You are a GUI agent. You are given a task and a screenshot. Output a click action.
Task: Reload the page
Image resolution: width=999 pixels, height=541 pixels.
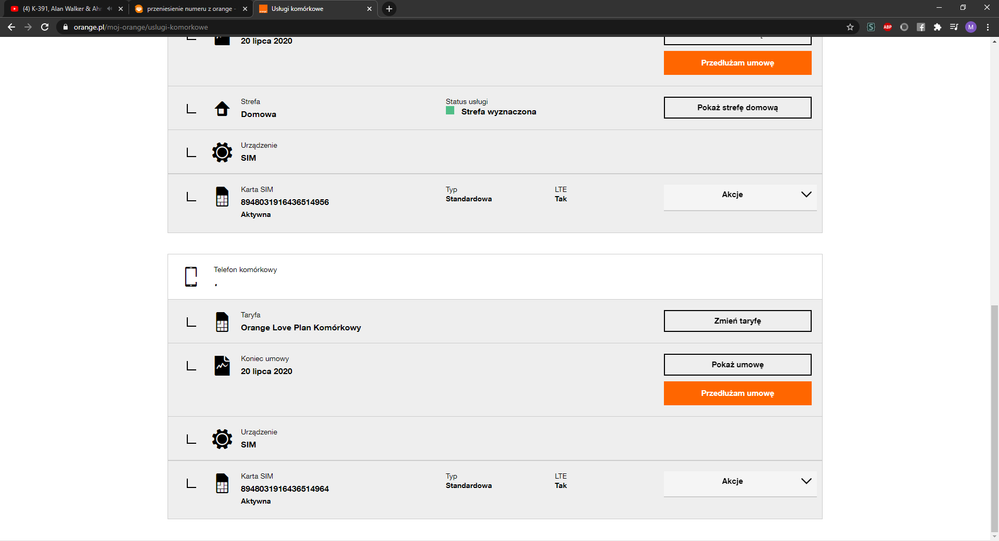click(x=45, y=27)
